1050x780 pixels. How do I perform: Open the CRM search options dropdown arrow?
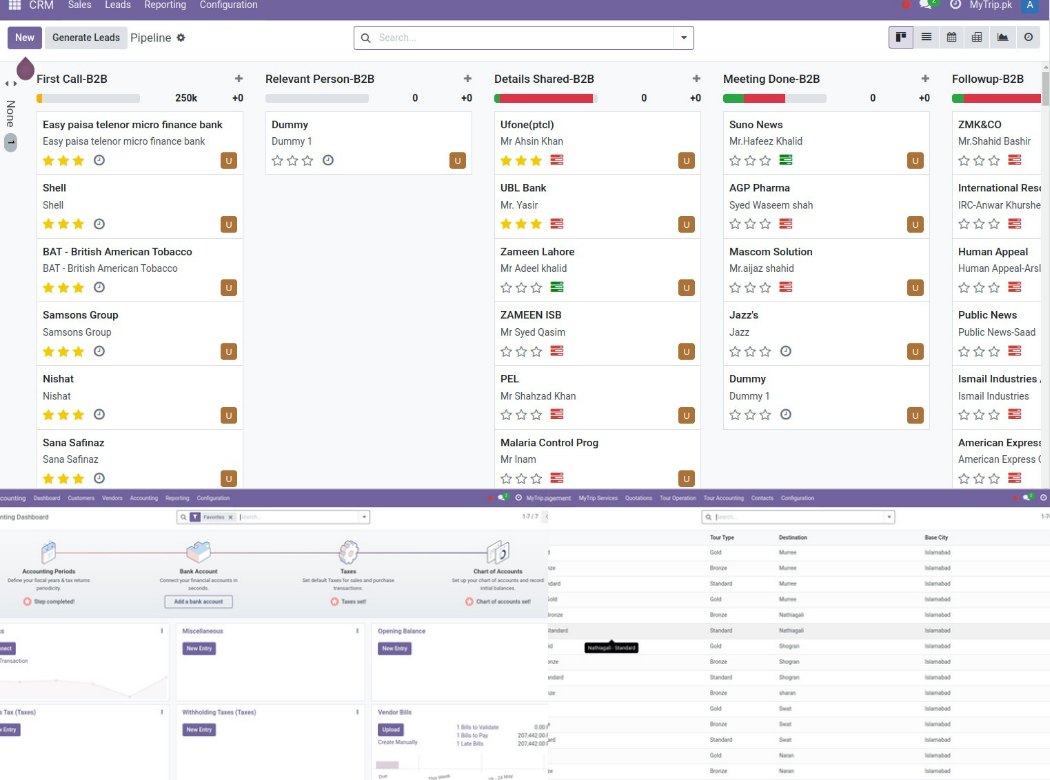tap(683, 38)
